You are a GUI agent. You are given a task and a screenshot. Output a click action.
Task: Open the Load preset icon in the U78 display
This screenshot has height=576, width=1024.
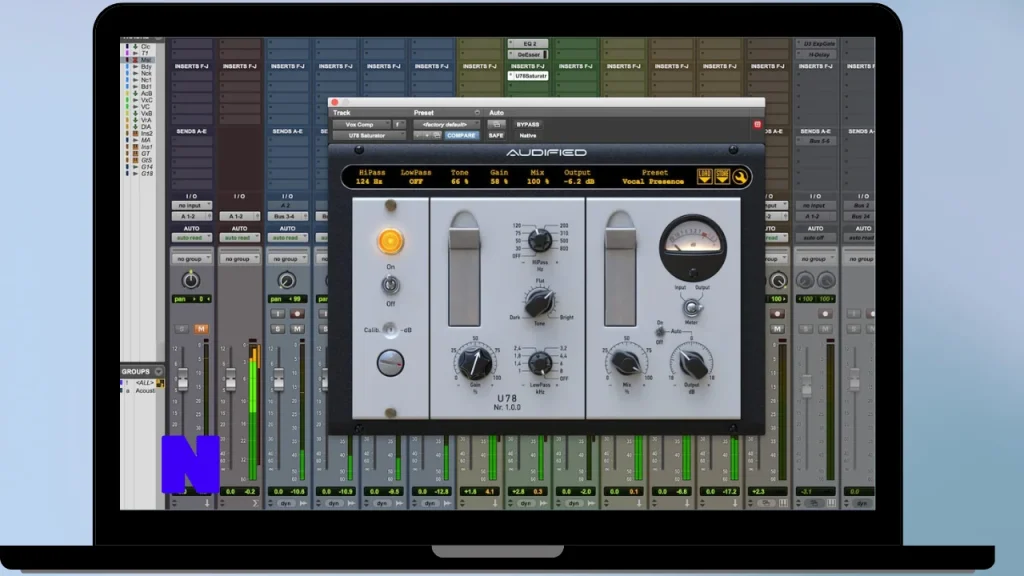(704, 176)
